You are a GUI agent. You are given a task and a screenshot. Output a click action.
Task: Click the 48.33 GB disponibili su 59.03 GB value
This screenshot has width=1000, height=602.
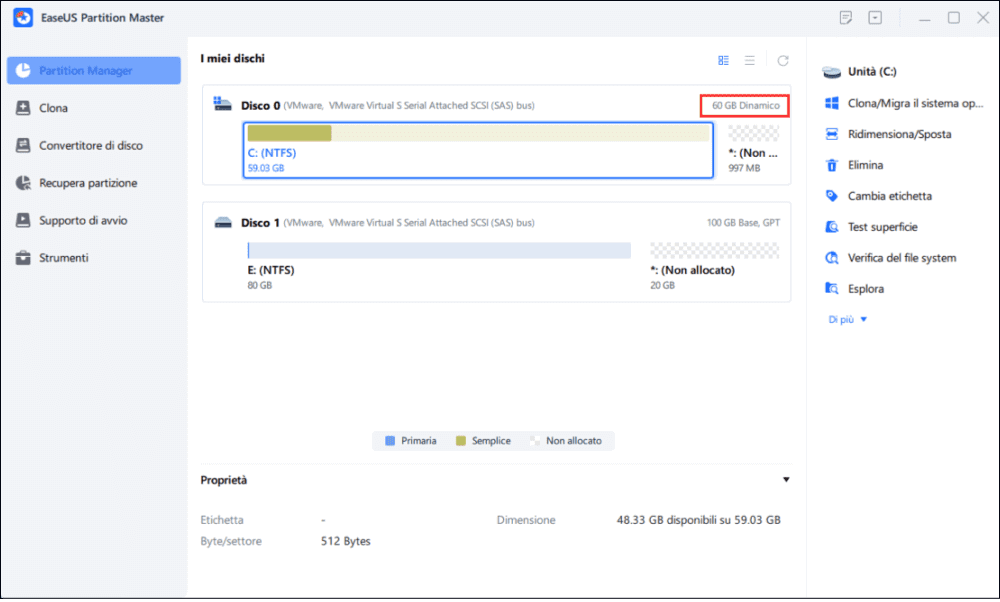(x=698, y=520)
